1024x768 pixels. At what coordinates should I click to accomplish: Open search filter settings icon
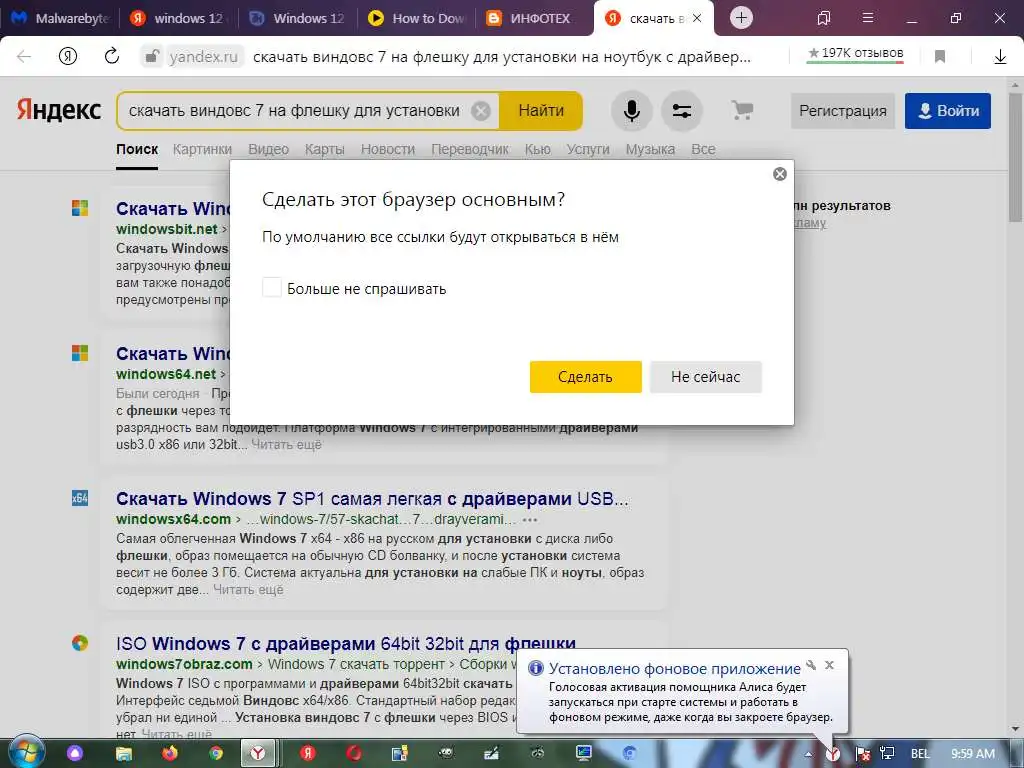click(682, 111)
